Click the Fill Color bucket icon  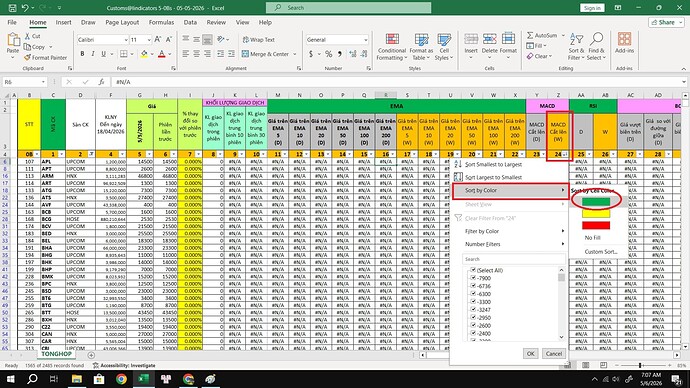click(144, 54)
